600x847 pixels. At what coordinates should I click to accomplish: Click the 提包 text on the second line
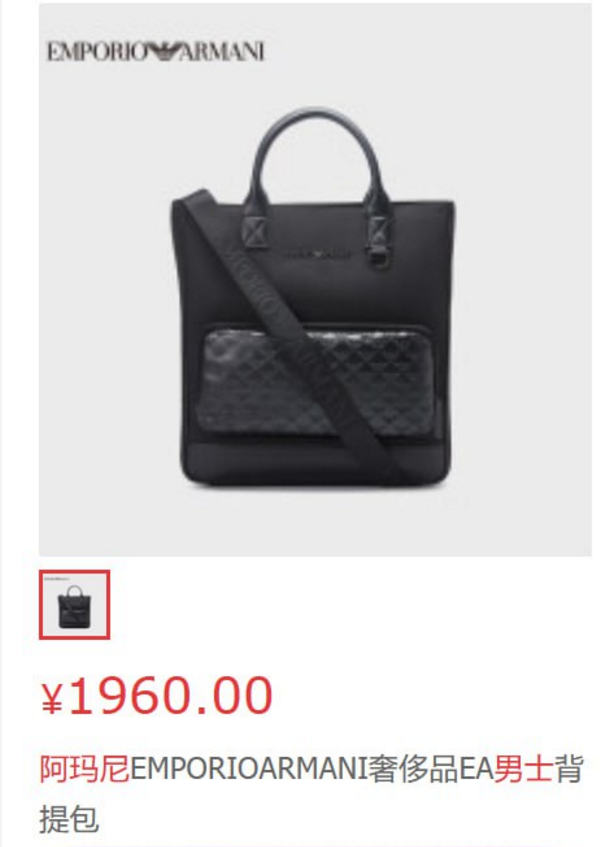pyautogui.click(x=69, y=819)
